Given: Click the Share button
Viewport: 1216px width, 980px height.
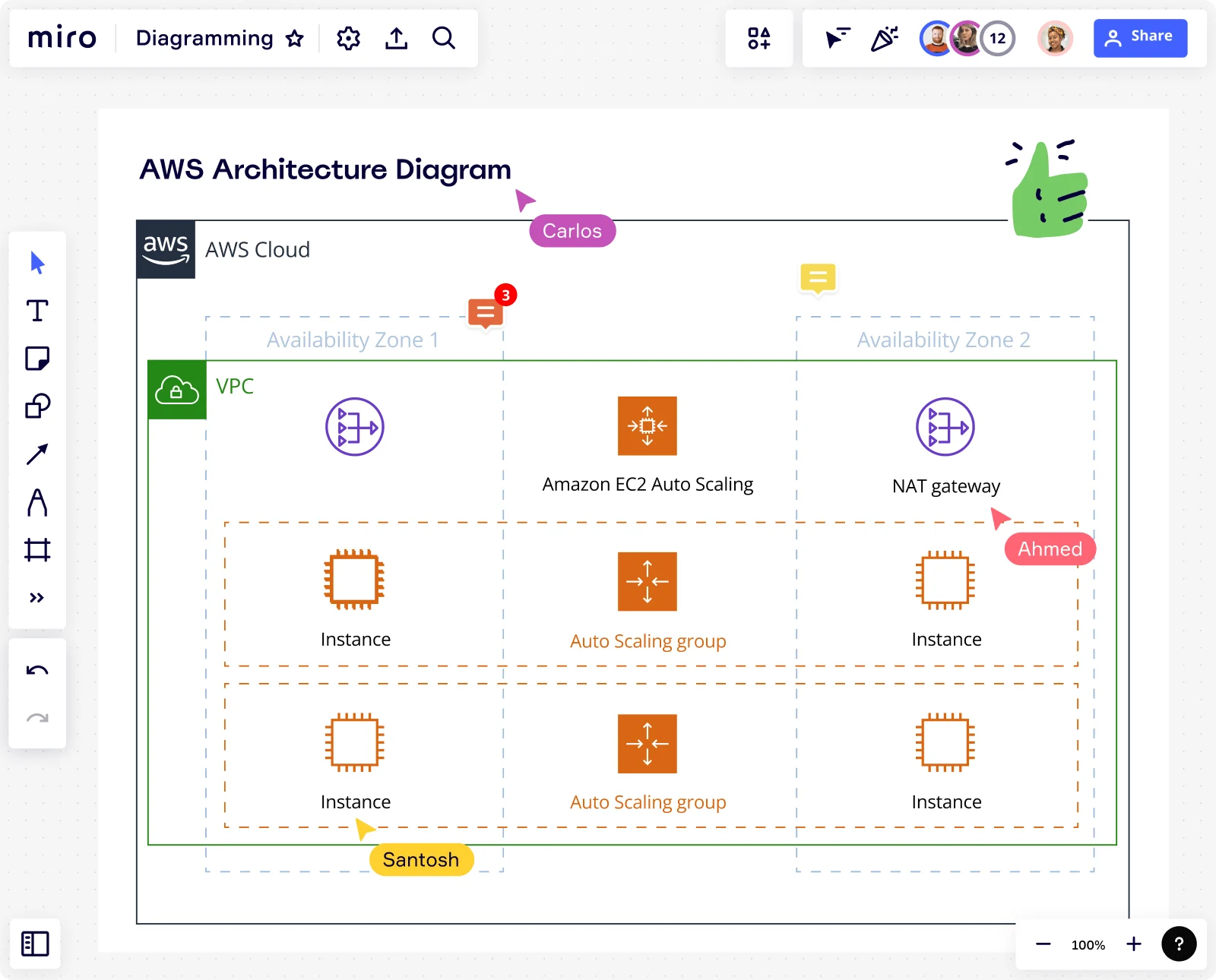Looking at the screenshot, I should pos(1140,38).
